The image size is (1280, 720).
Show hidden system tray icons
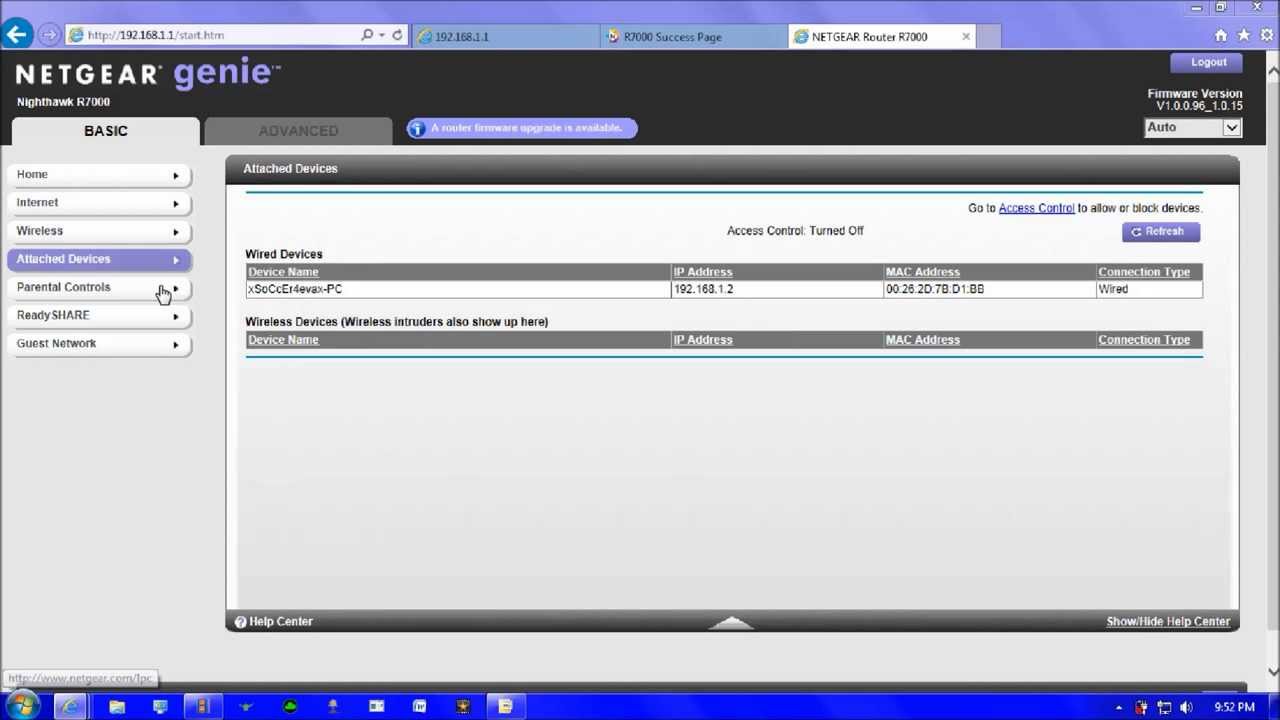click(x=1119, y=708)
